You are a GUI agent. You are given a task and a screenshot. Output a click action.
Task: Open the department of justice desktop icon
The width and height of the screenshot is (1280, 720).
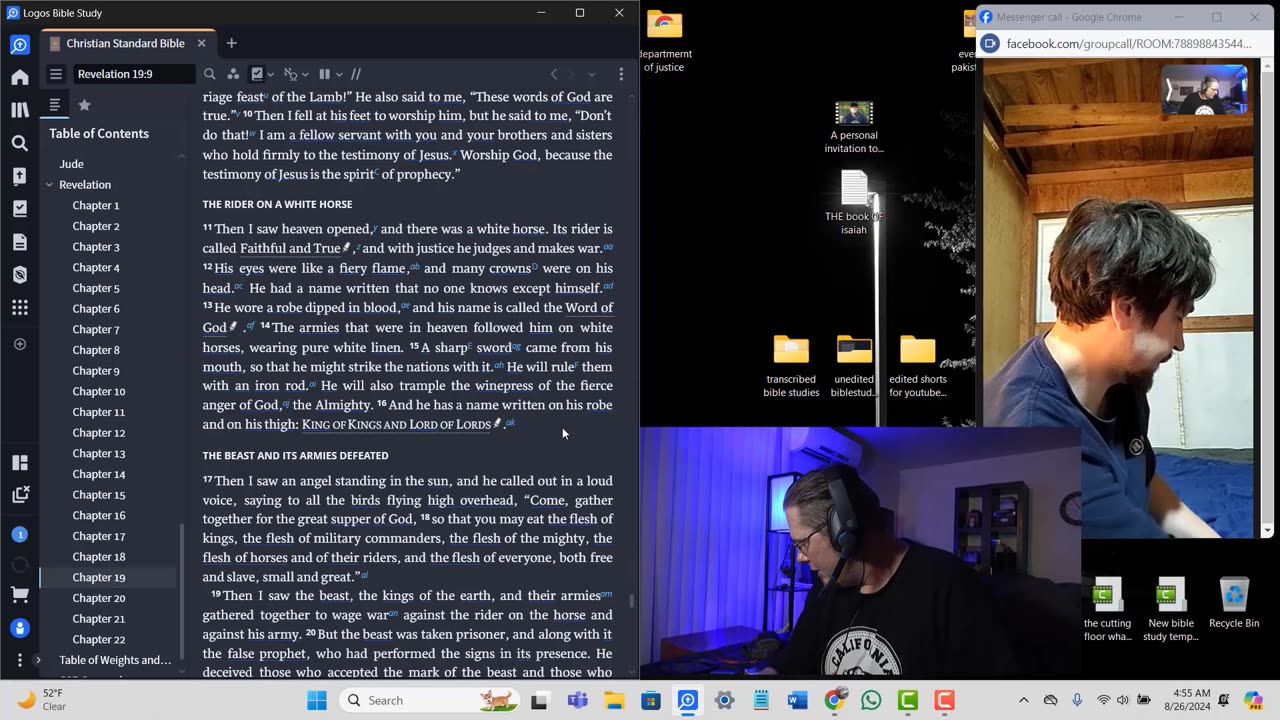click(x=665, y=41)
